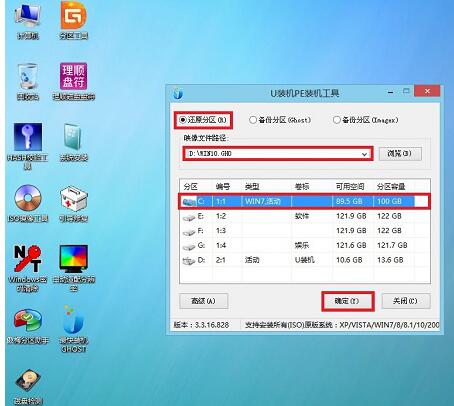The image size is (454, 406).
Task: Click the 卷标 column header
Action: coord(302,186)
